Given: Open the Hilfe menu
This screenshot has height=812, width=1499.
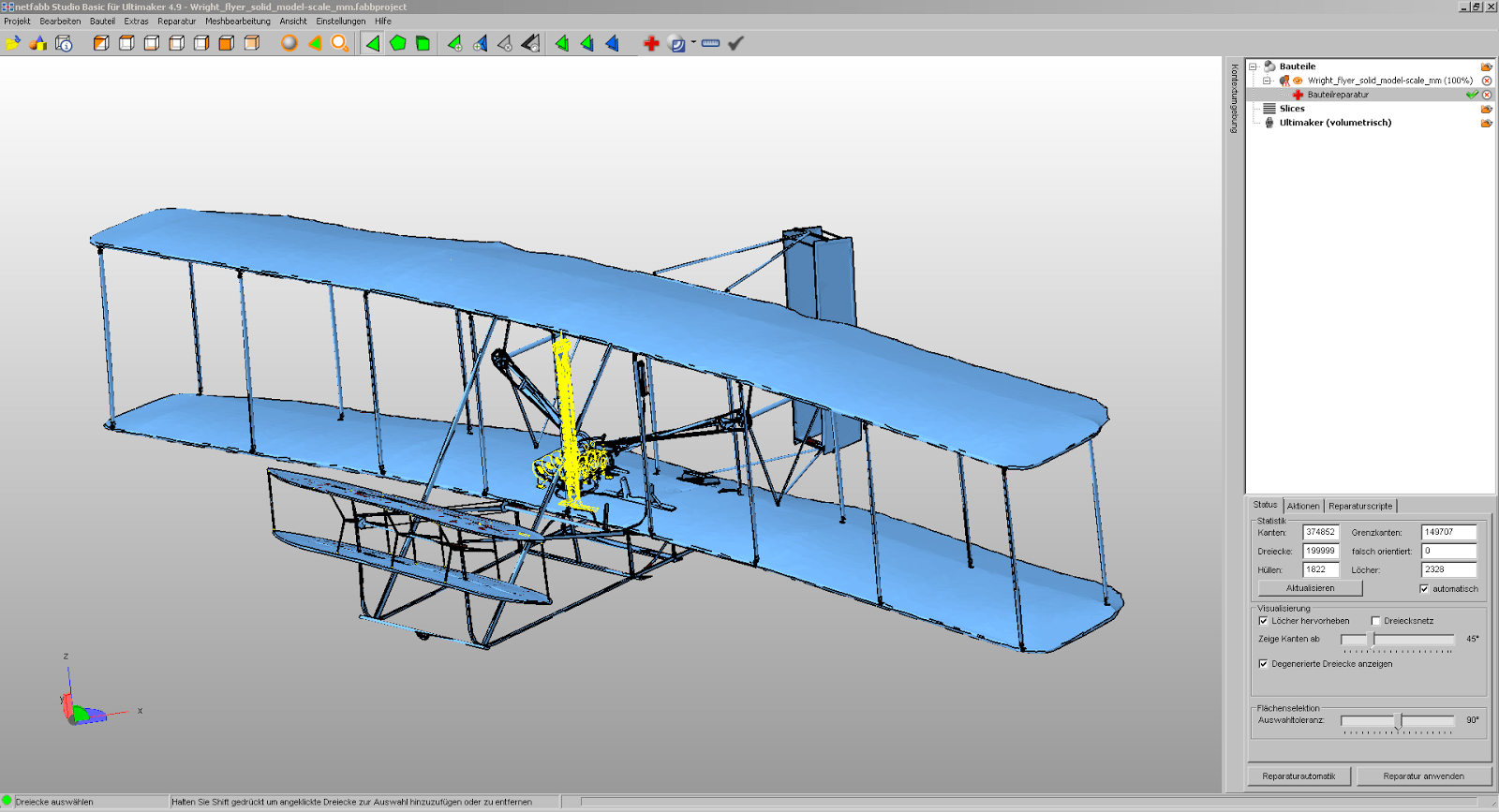Looking at the screenshot, I should pyautogui.click(x=383, y=22).
